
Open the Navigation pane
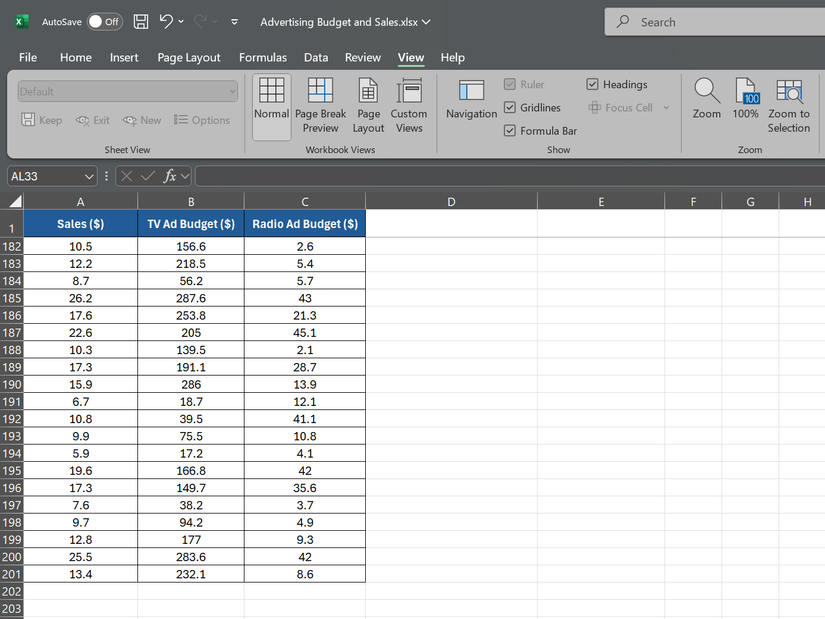(x=470, y=105)
